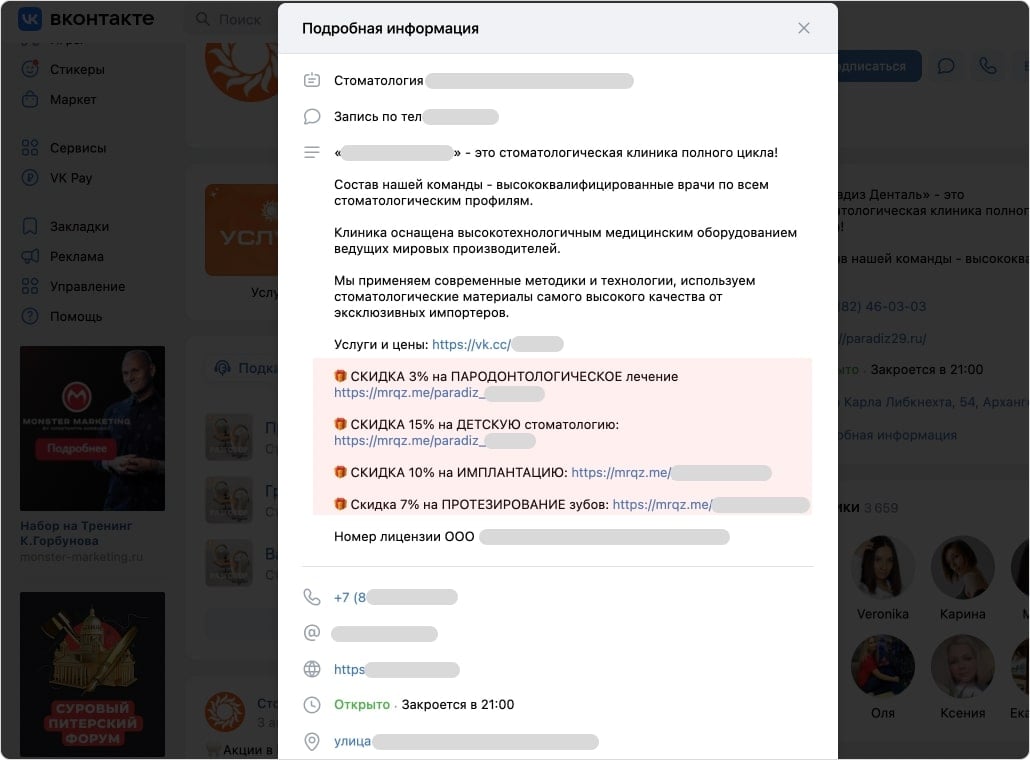The width and height of the screenshot is (1030, 760).
Task: Click the search magnifier icon
Action: (203, 18)
